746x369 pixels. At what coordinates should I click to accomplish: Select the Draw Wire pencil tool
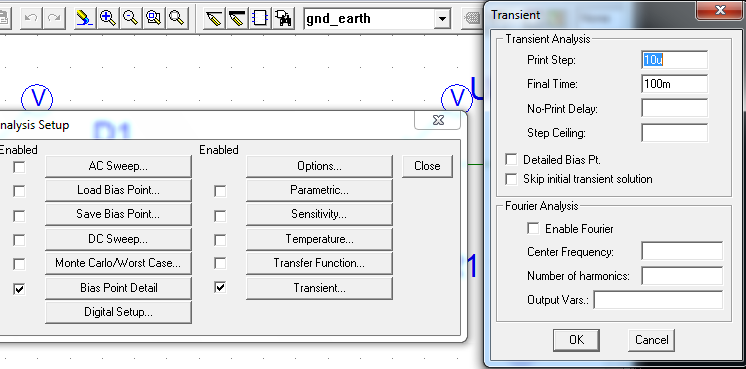(x=214, y=19)
